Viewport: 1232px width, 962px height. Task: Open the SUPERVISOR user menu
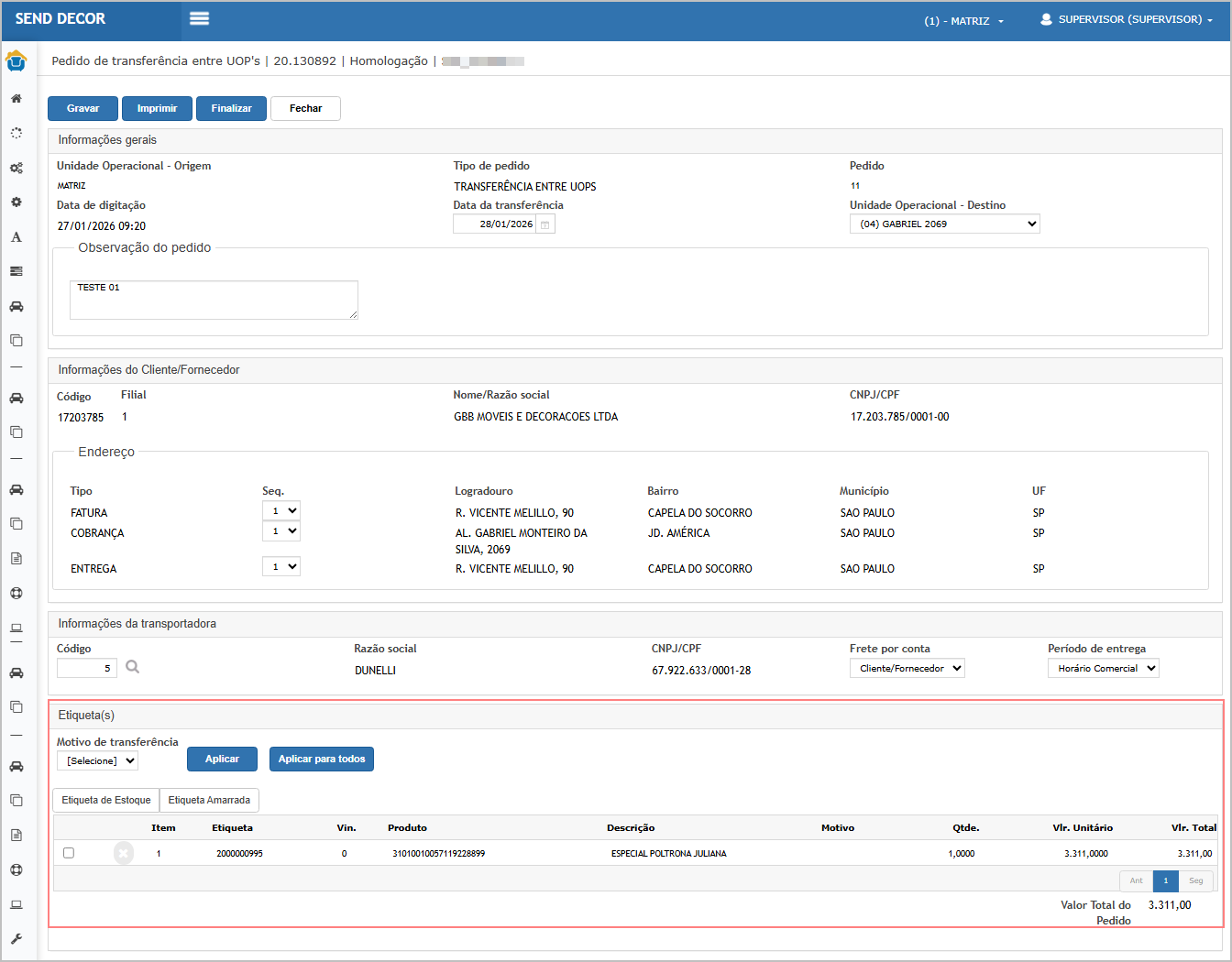(x=1127, y=19)
